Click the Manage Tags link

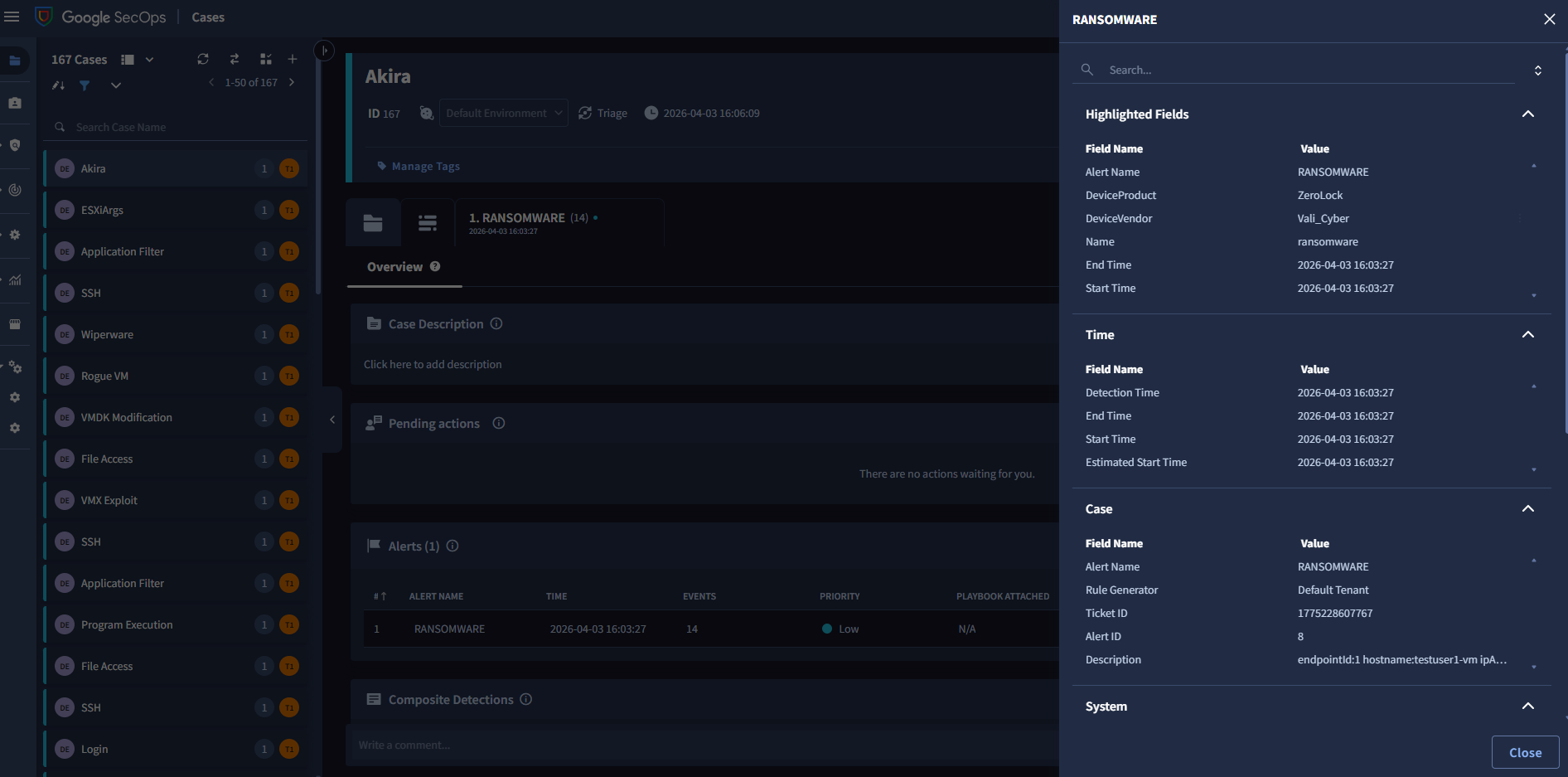pyautogui.click(x=425, y=166)
